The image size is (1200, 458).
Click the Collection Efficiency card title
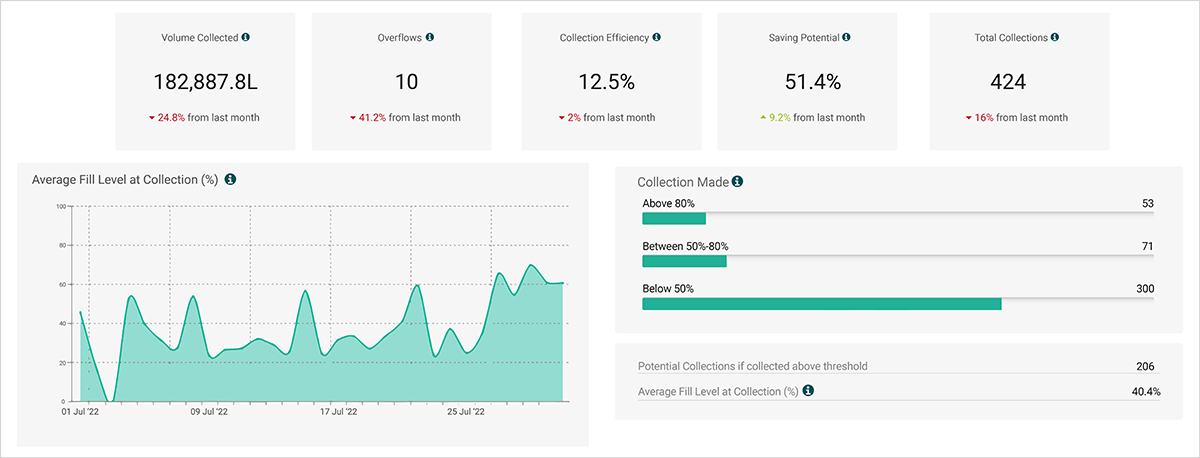[607, 38]
